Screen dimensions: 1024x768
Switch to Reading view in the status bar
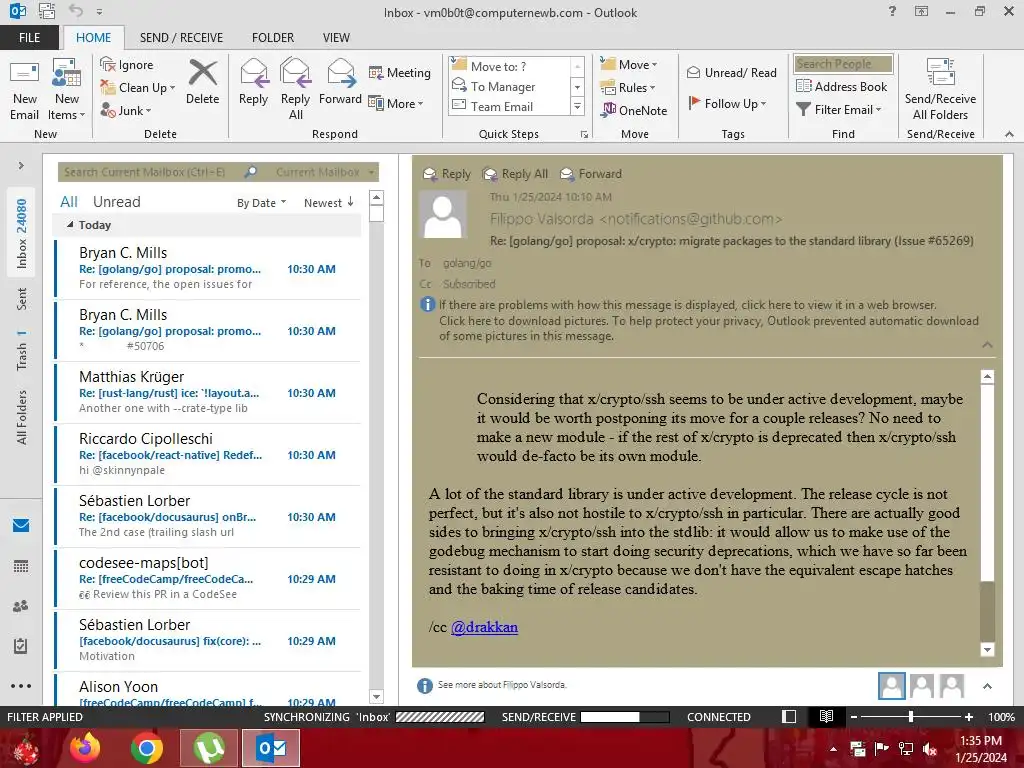826,716
